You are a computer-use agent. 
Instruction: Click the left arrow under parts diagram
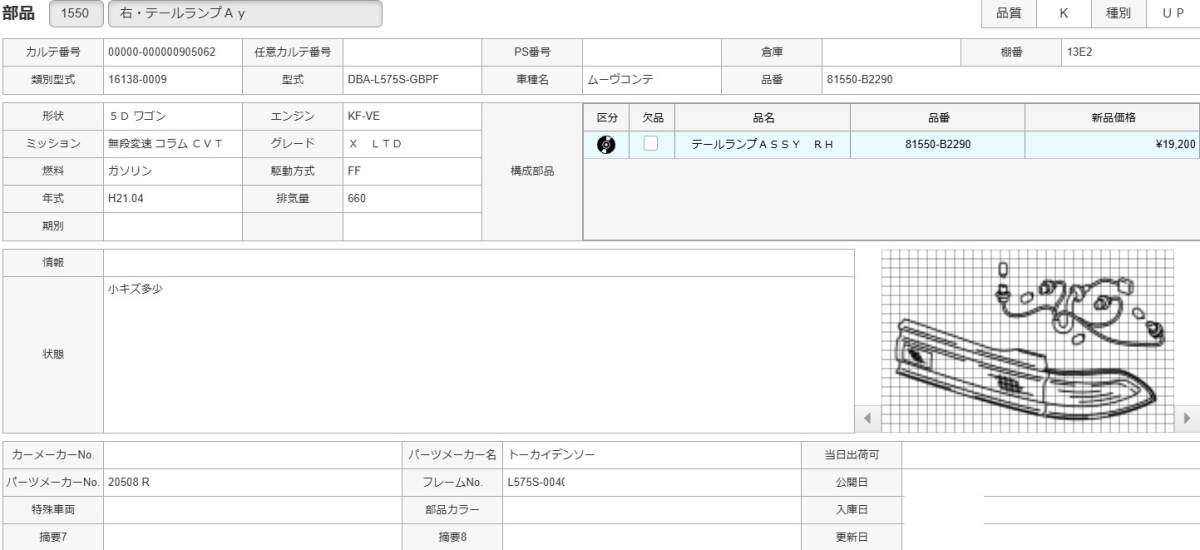click(867, 418)
